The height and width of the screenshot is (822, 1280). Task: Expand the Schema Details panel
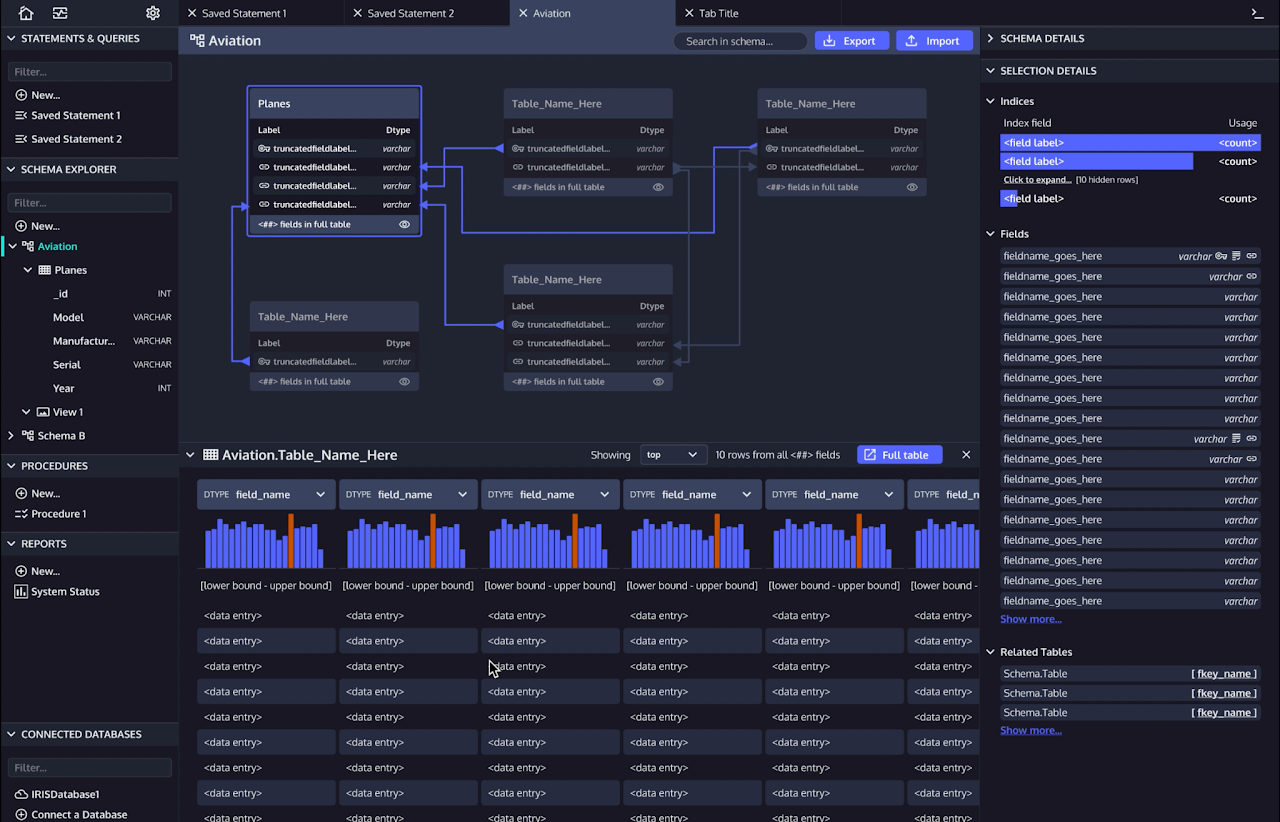(x=990, y=38)
